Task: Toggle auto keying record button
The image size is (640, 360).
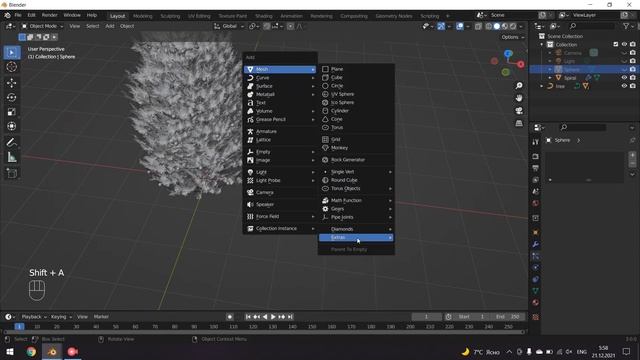Action: 230,317
